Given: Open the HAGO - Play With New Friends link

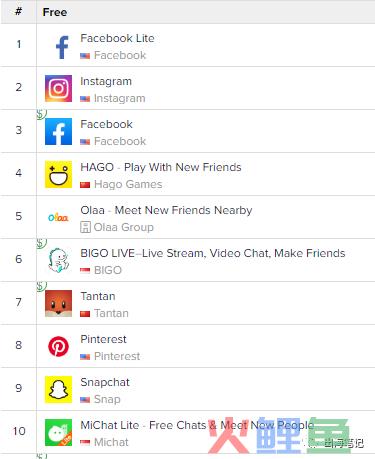Looking at the screenshot, I should [x=161, y=167].
